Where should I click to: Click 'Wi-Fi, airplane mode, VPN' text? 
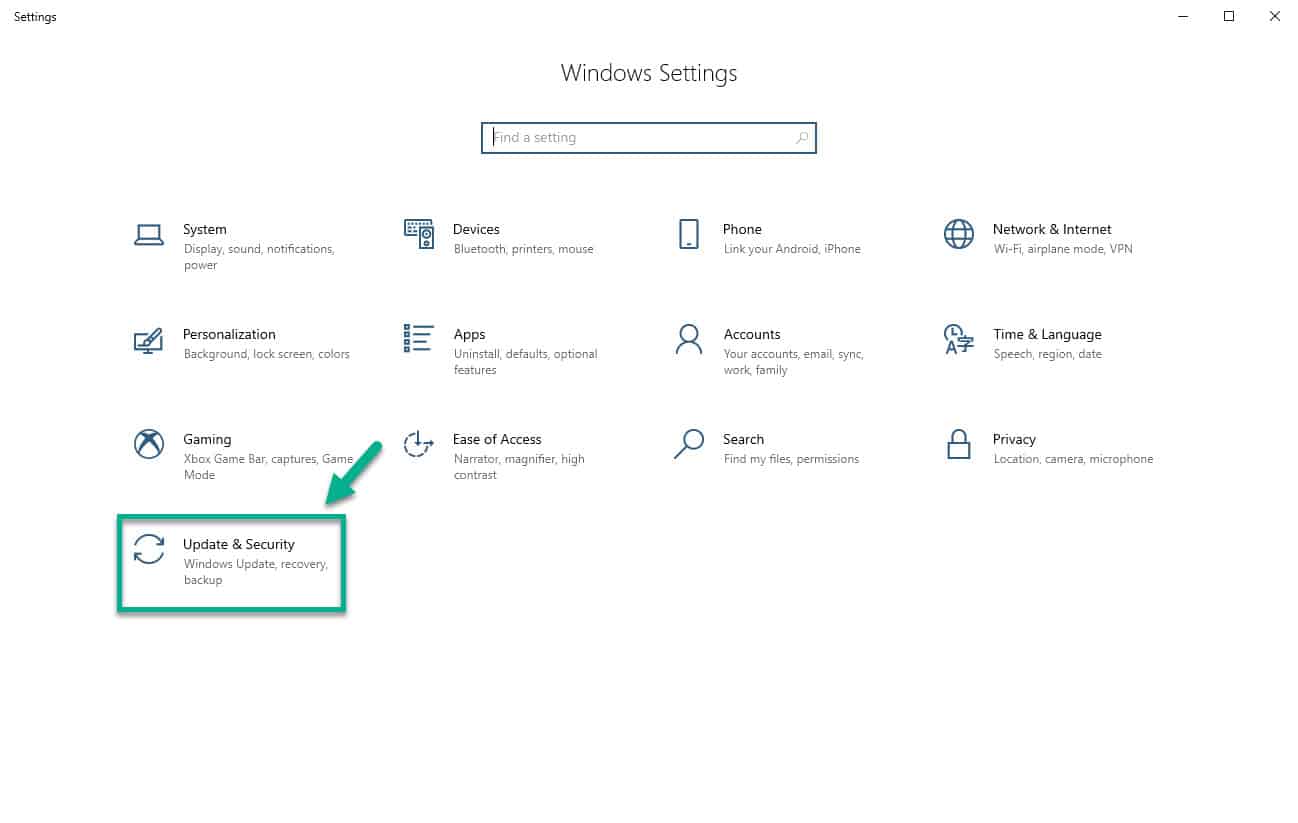pyautogui.click(x=1063, y=249)
